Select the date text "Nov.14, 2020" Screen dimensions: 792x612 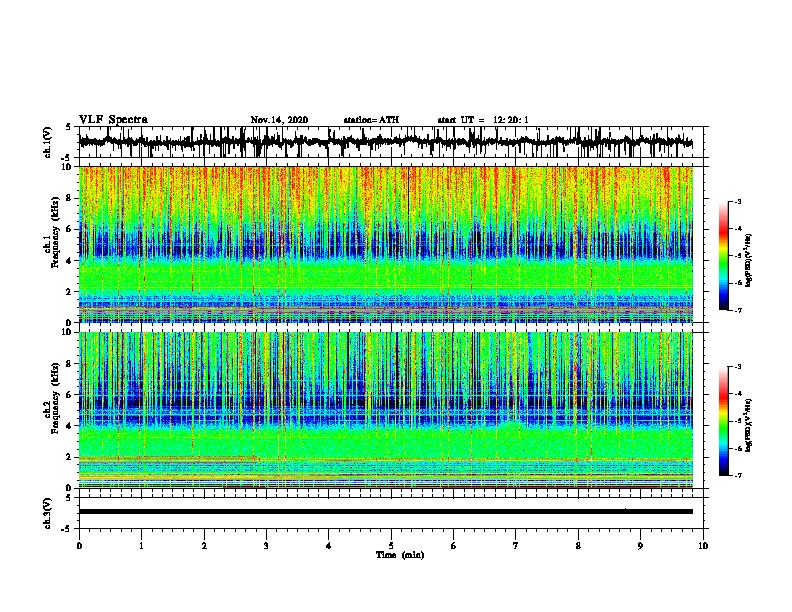tap(279, 120)
